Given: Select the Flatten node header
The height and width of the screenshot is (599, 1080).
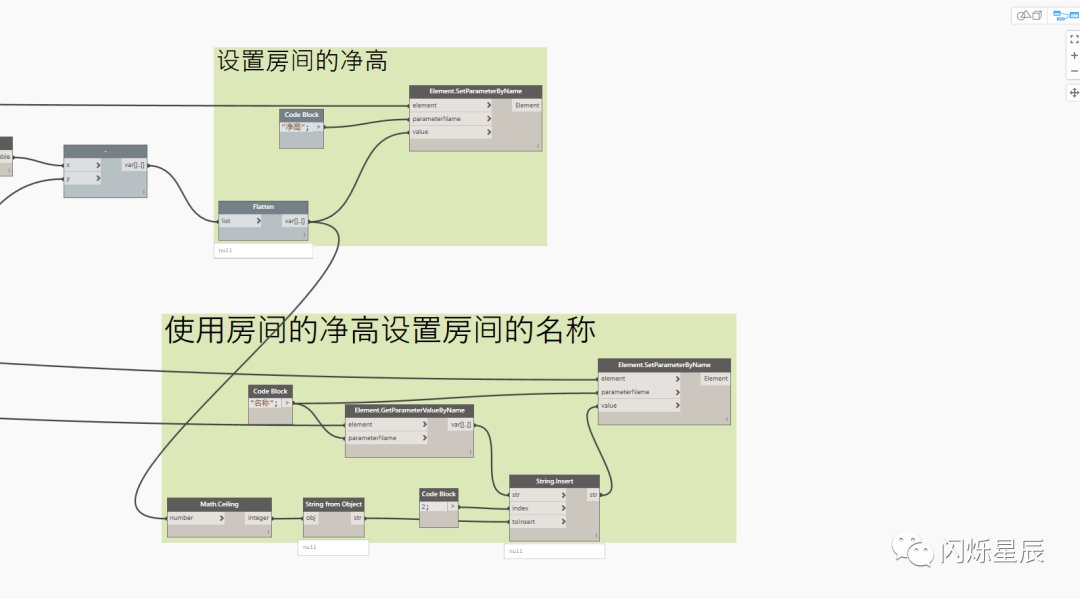Looking at the screenshot, I should [262, 206].
